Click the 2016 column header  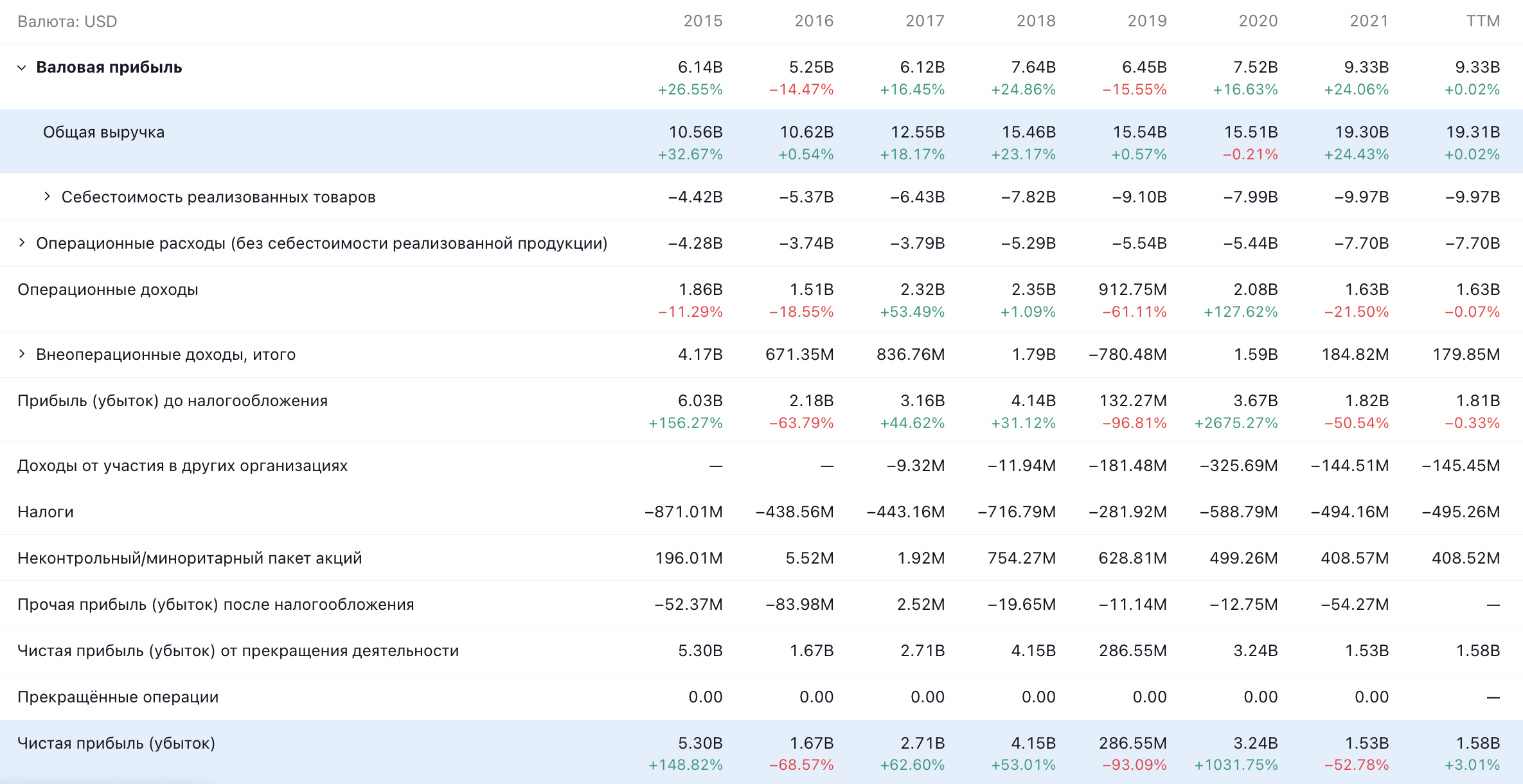click(x=814, y=21)
